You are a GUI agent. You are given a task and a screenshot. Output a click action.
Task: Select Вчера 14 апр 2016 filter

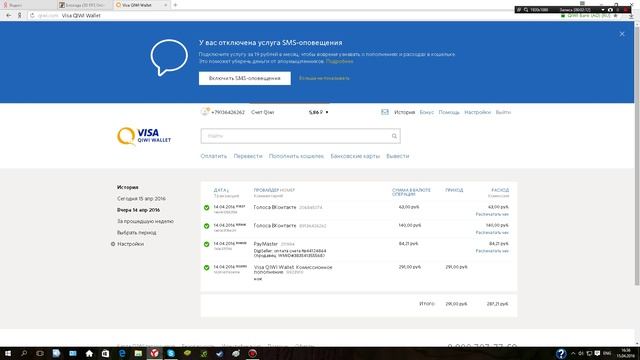138,210
